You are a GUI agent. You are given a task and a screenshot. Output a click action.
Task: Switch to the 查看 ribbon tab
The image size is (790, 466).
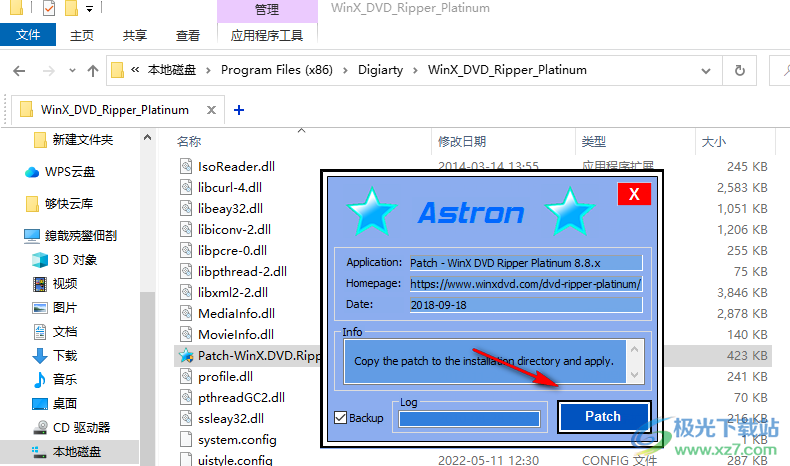point(187,35)
